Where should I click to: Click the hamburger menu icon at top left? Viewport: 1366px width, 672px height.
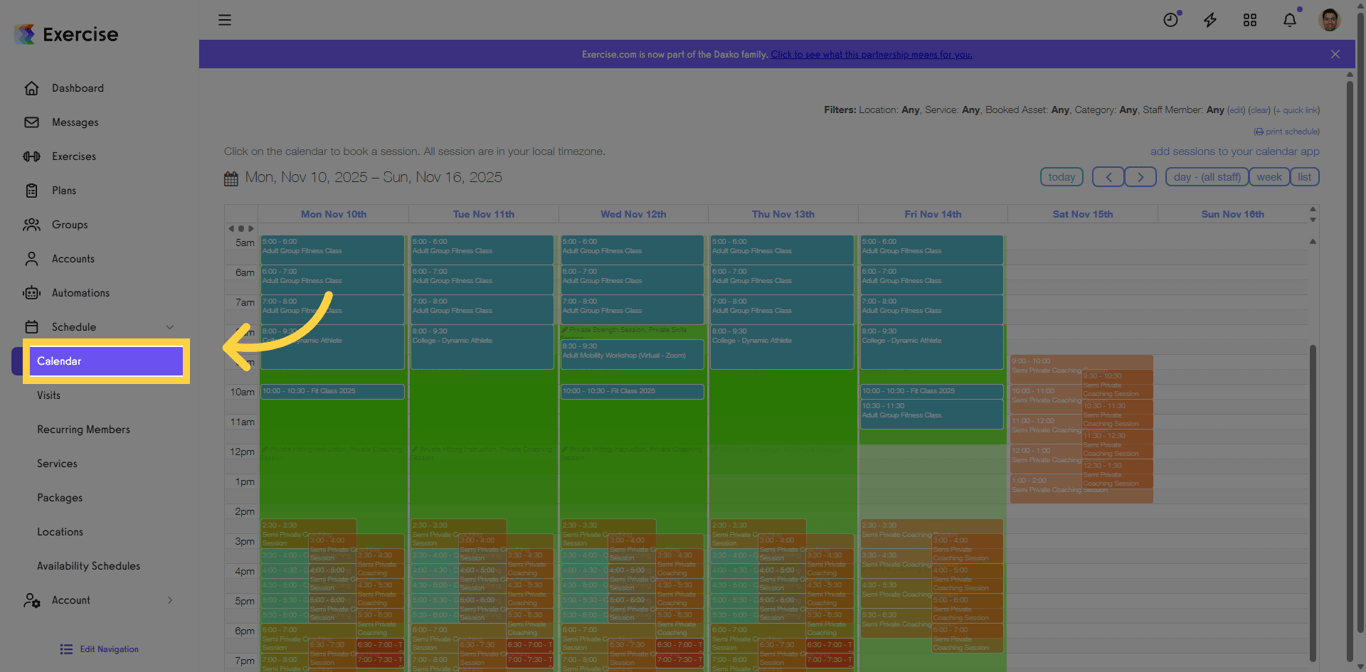(x=224, y=19)
